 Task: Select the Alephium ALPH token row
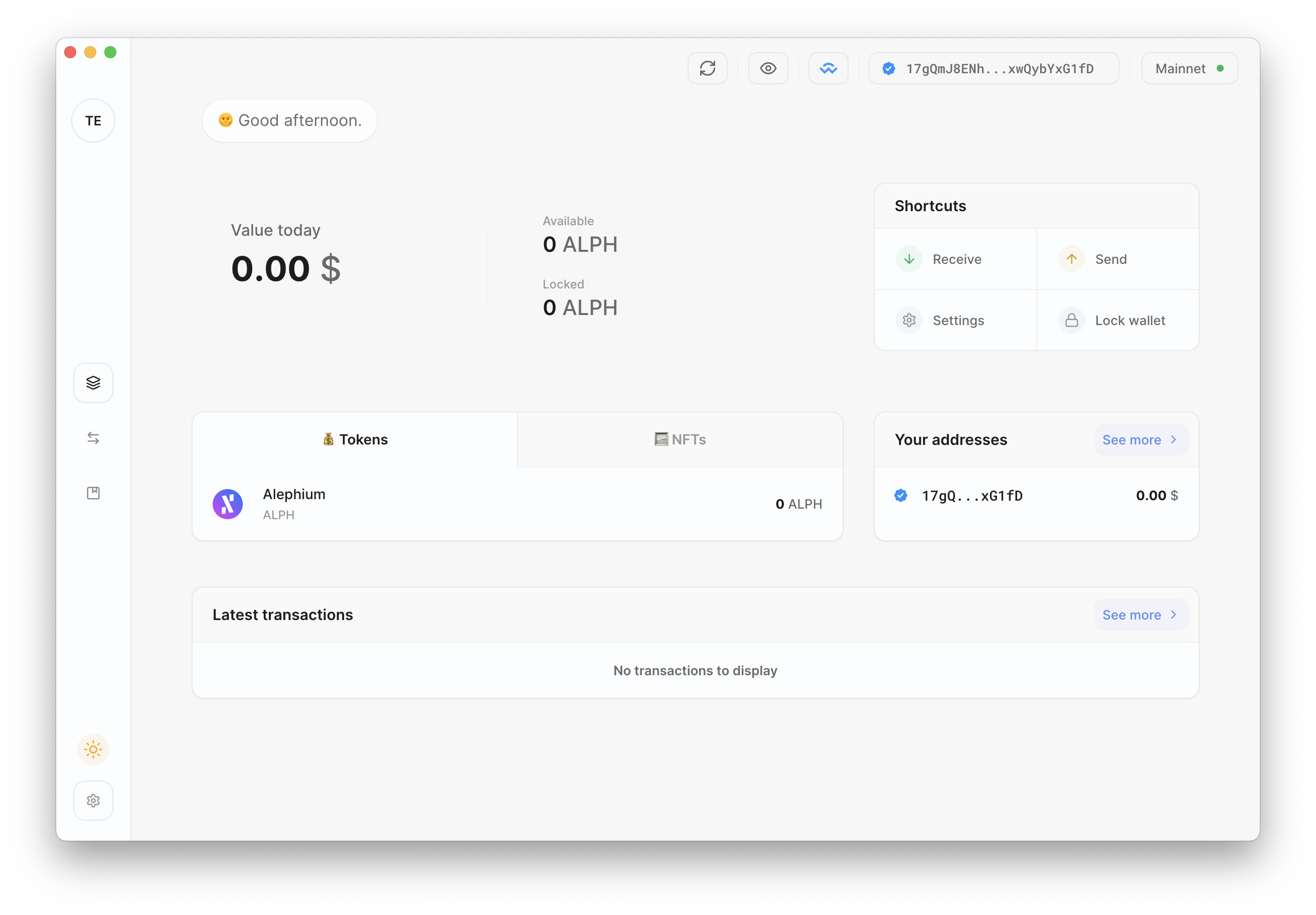518,504
